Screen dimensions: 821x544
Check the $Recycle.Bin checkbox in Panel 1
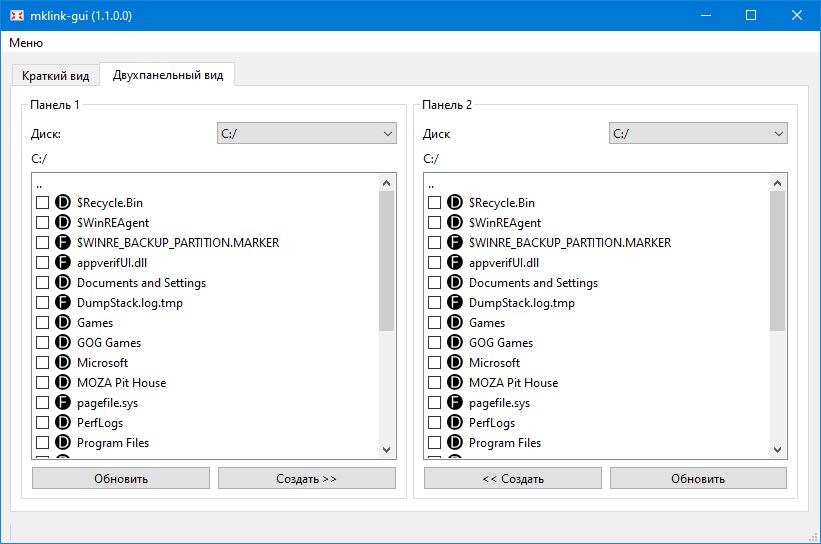pos(42,202)
